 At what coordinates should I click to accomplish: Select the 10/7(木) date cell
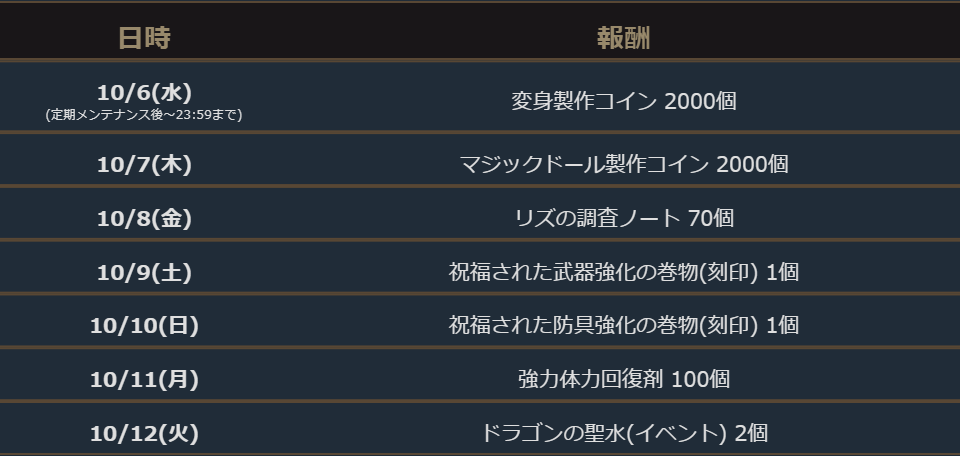(144, 164)
